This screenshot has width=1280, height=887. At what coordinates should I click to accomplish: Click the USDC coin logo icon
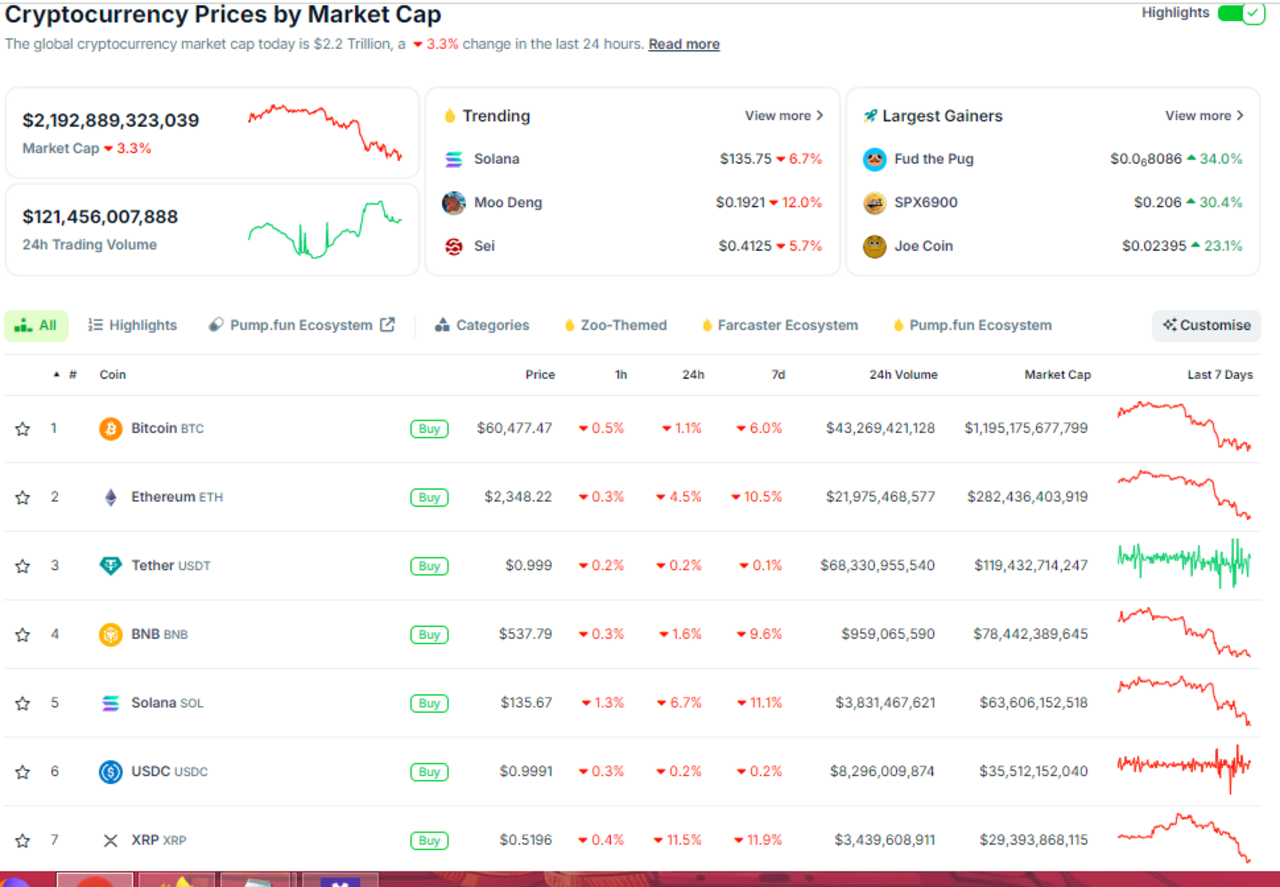click(x=110, y=772)
